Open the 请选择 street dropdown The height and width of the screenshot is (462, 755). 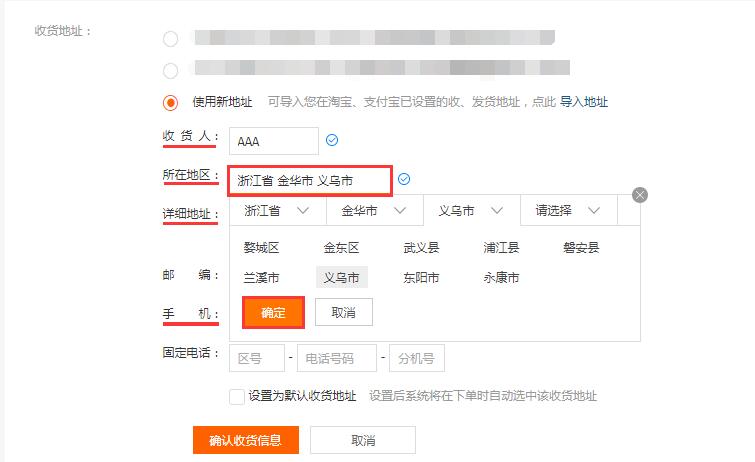[569, 211]
